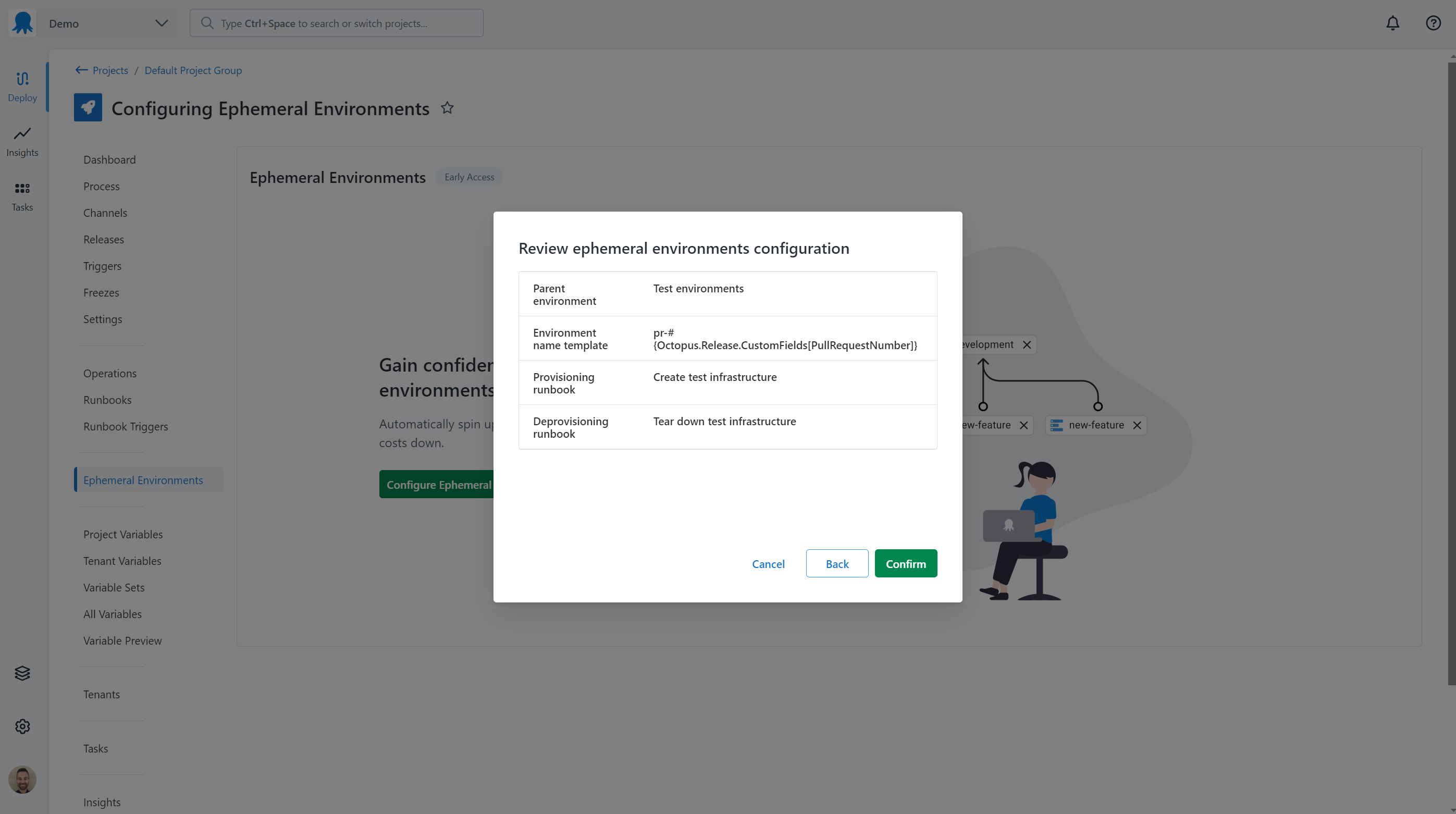The height and width of the screenshot is (814, 1456).
Task: Remove the right new-feature tag
Action: (x=1137, y=425)
